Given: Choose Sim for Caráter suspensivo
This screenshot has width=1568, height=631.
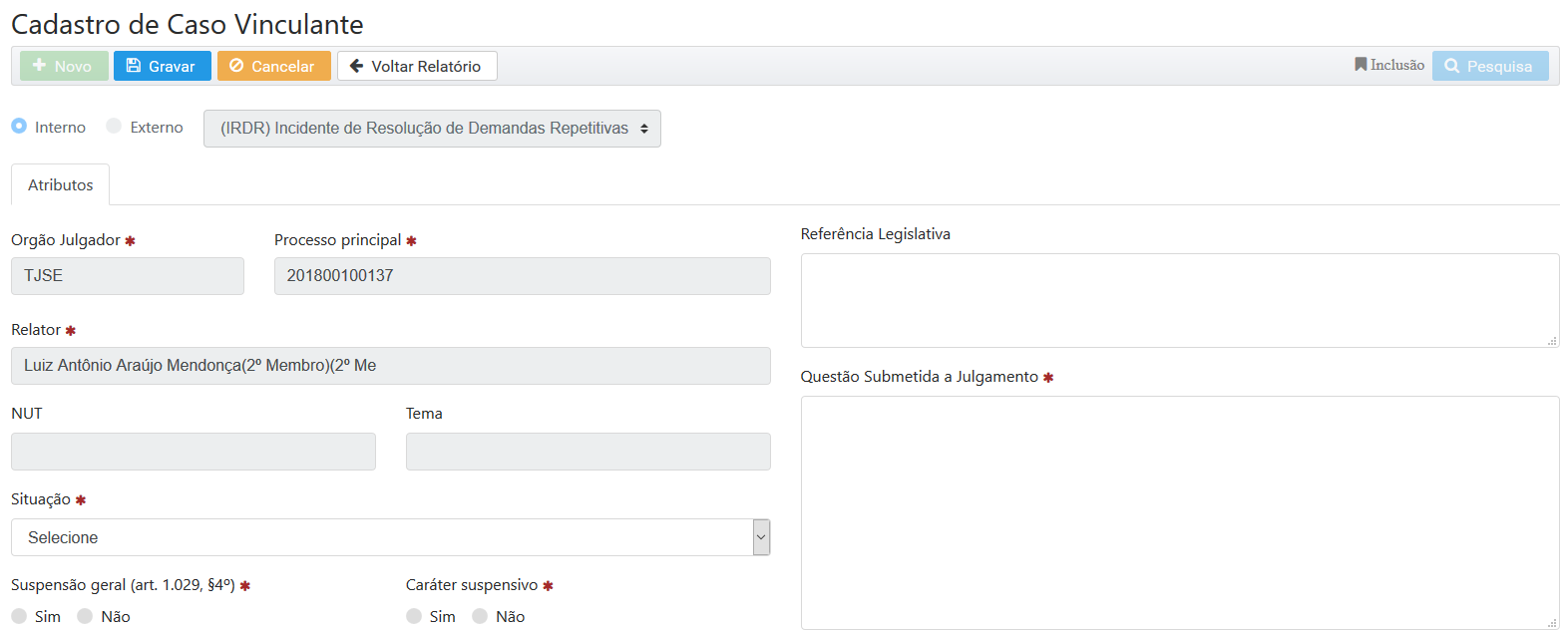Looking at the screenshot, I should coord(414,616).
